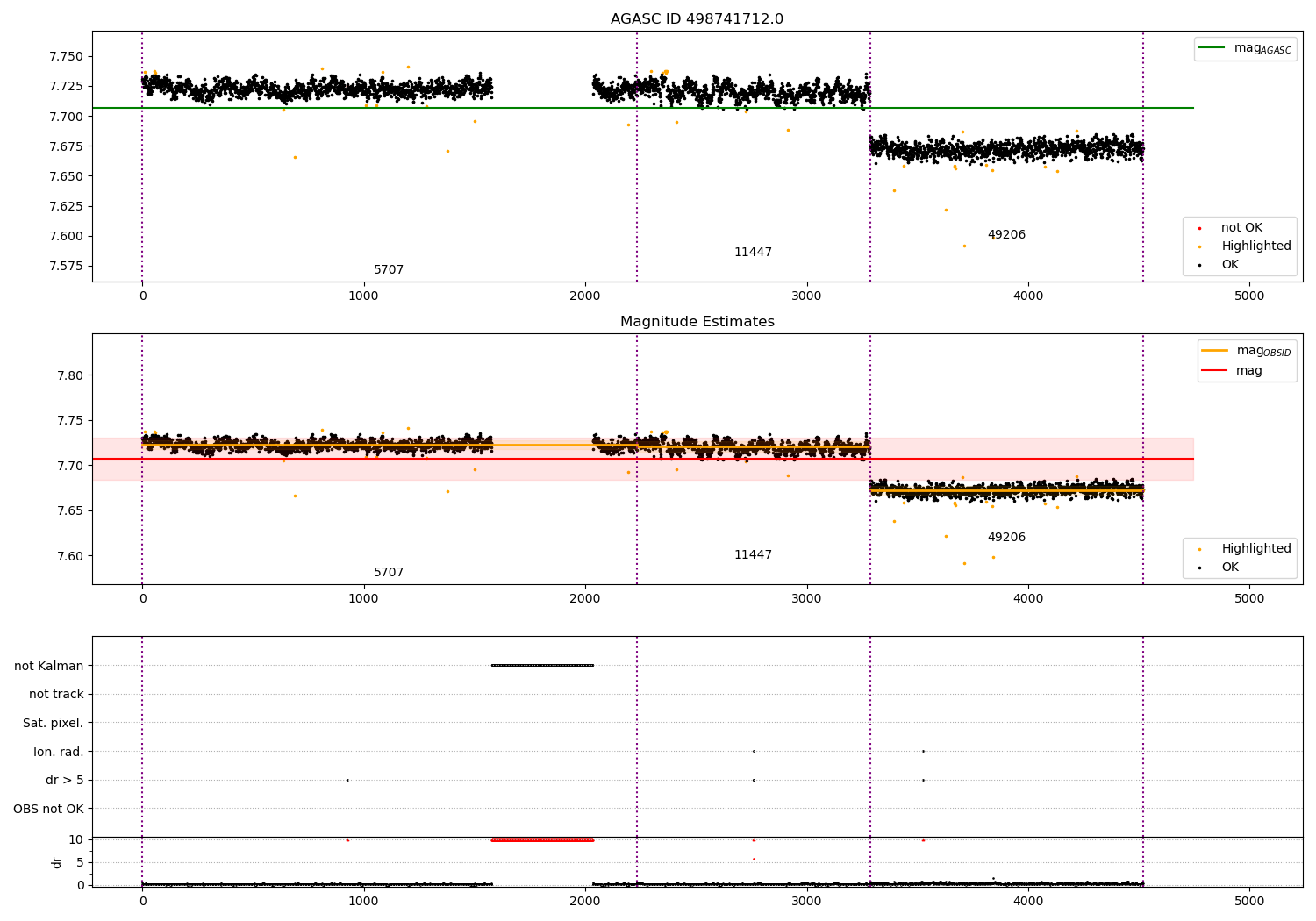Select 'OK' legend entry in top plot
This screenshot has height=921, width=1316.
pos(1230,265)
